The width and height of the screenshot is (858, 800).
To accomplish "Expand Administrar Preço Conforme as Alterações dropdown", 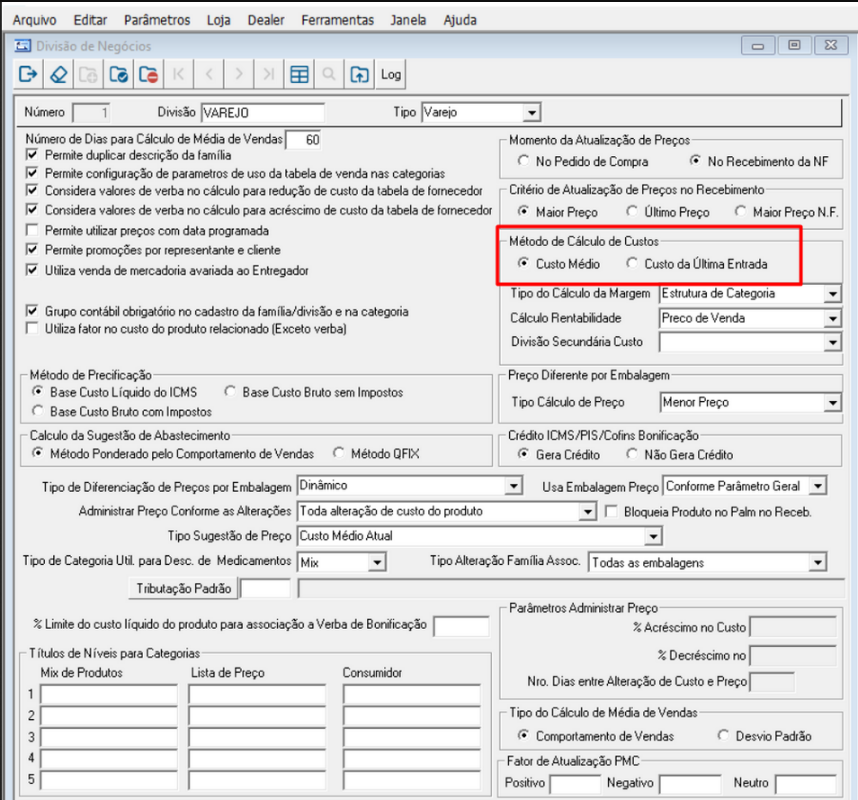I will click(x=587, y=512).
